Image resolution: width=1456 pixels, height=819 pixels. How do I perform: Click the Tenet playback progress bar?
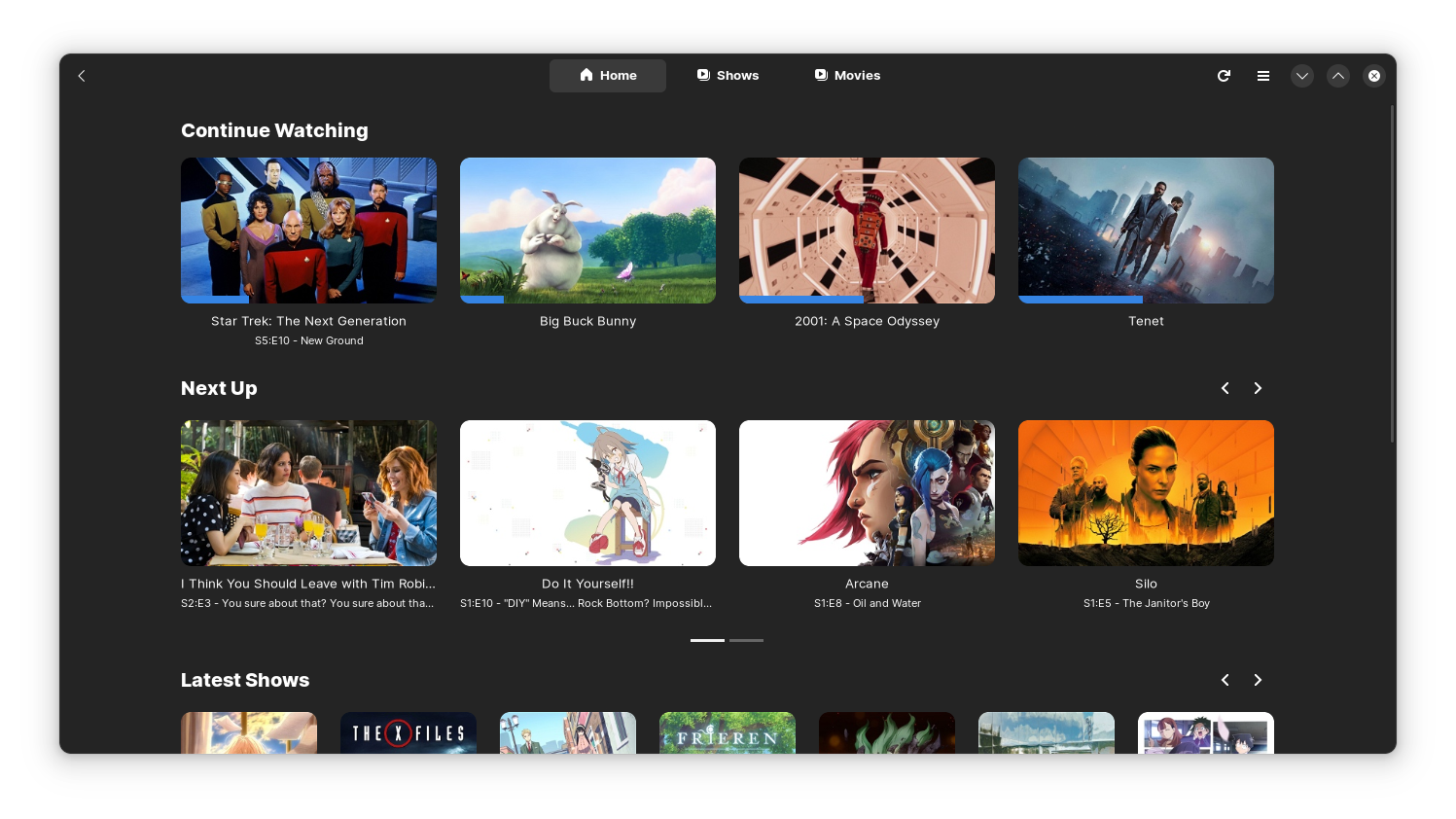(x=1146, y=300)
